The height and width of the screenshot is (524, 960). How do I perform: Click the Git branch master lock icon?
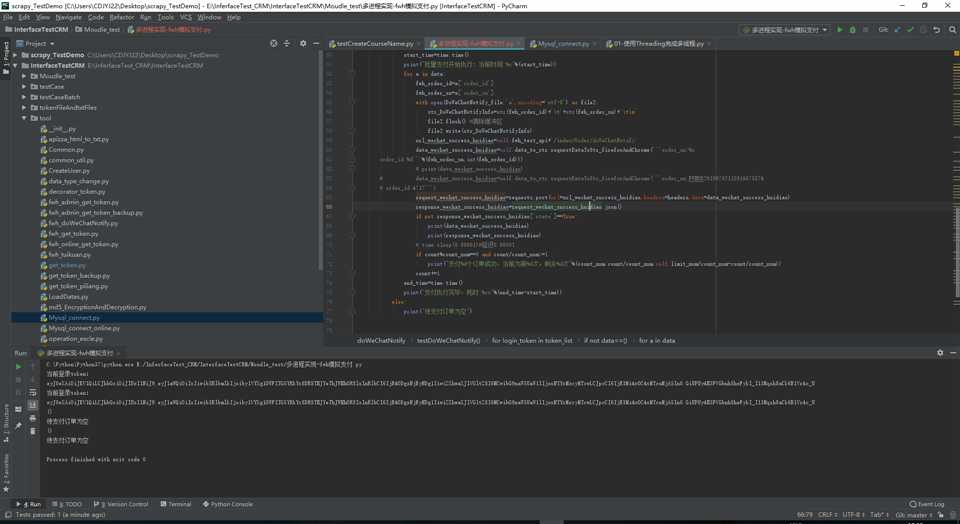pyautogui.click(x=941, y=515)
